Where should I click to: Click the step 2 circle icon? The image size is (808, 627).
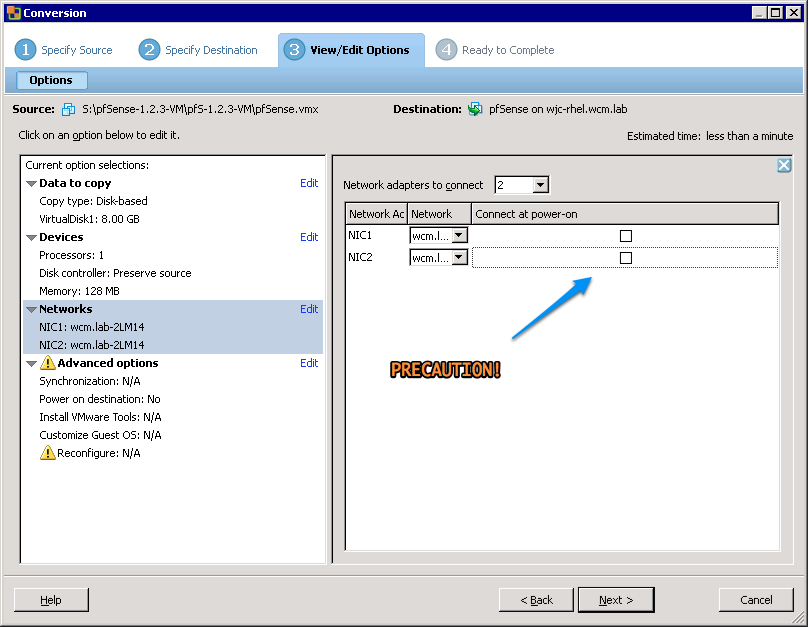click(x=149, y=49)
